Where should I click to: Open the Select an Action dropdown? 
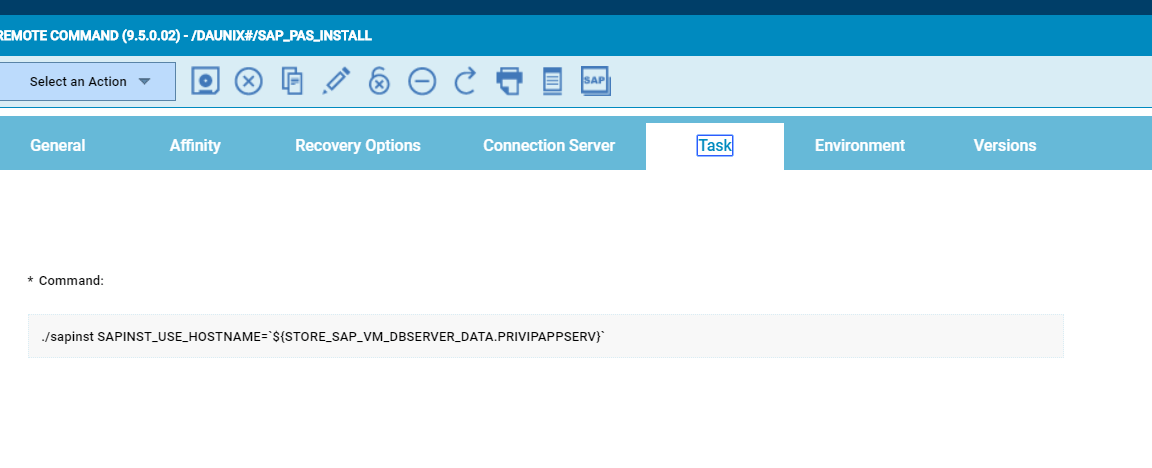[89, 82]
